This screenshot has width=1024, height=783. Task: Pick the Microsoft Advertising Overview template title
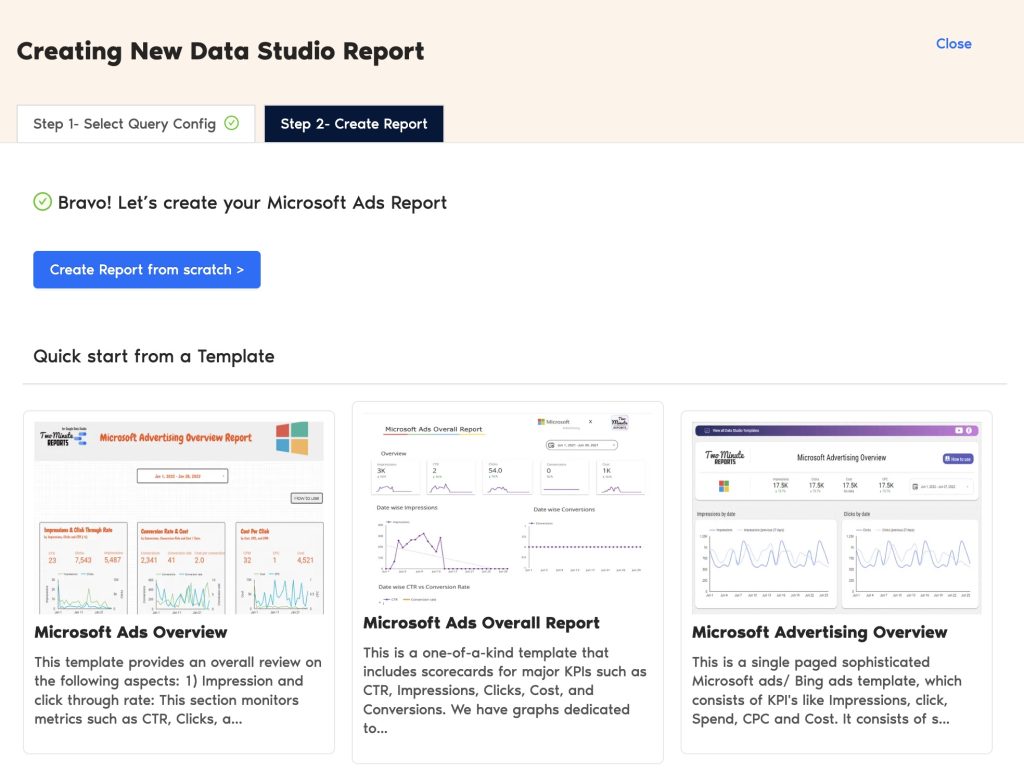click(x=820, y=632)
